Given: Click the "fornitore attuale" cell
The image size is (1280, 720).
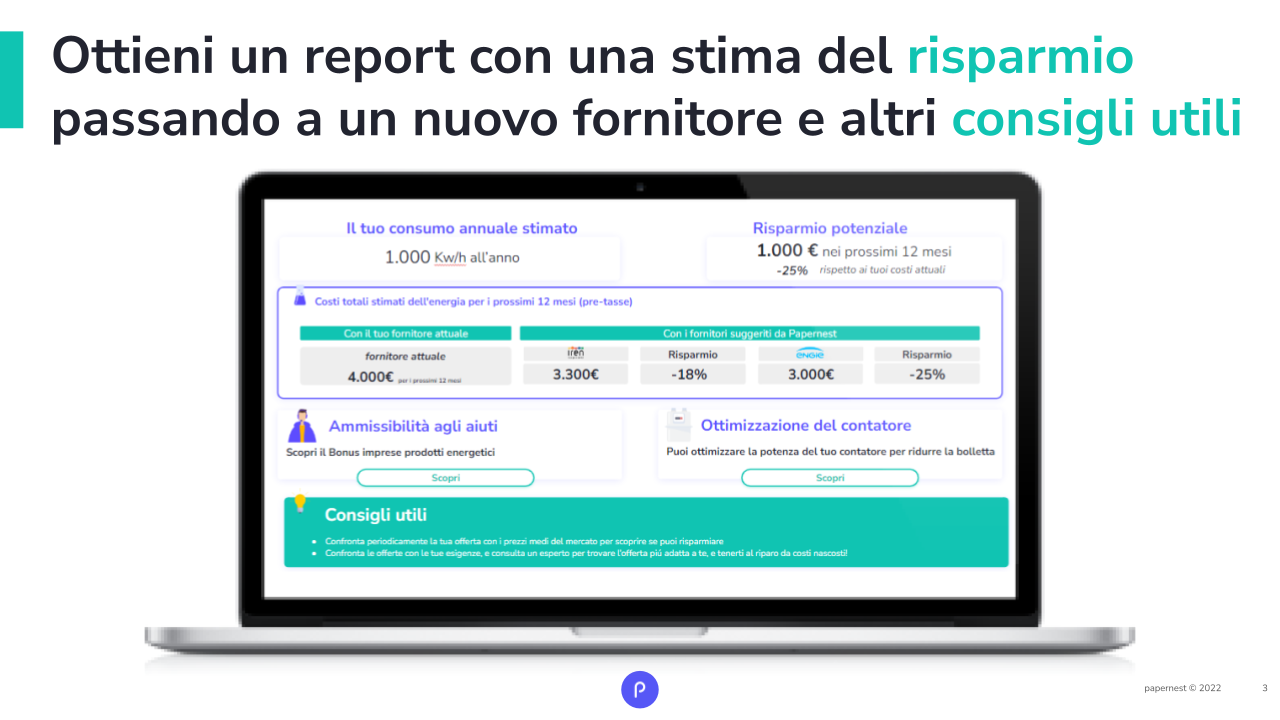Looking at the screenshot, I should pyautogui.click(x=406, y=356).
